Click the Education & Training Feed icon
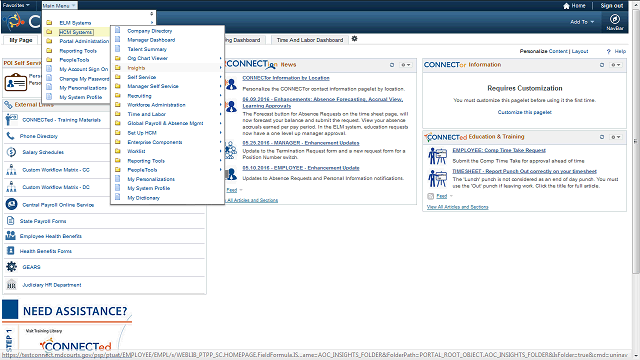640x360 pixels. [430, 196]
